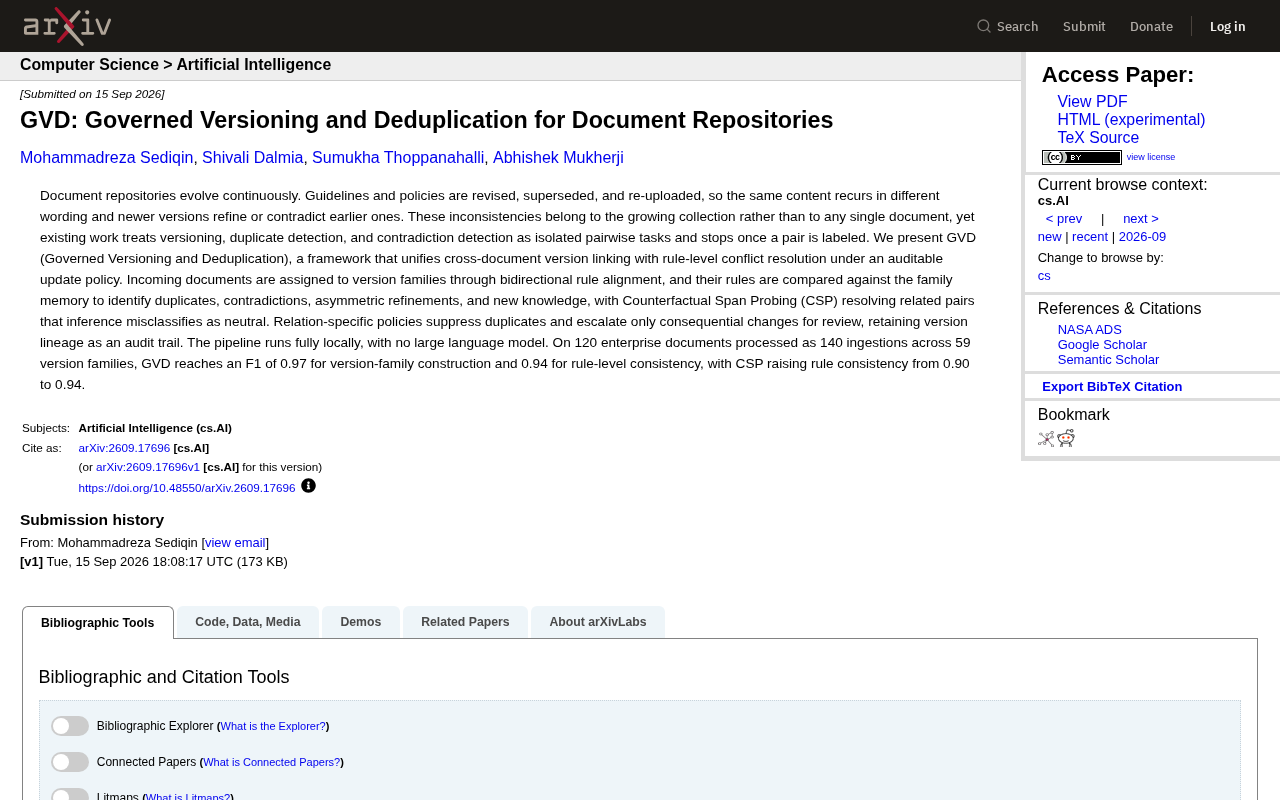The height and width of the screenshot is (800, 1280).
Task: Open author Sumukha Thoppanahalli
Action: point(398,158)
